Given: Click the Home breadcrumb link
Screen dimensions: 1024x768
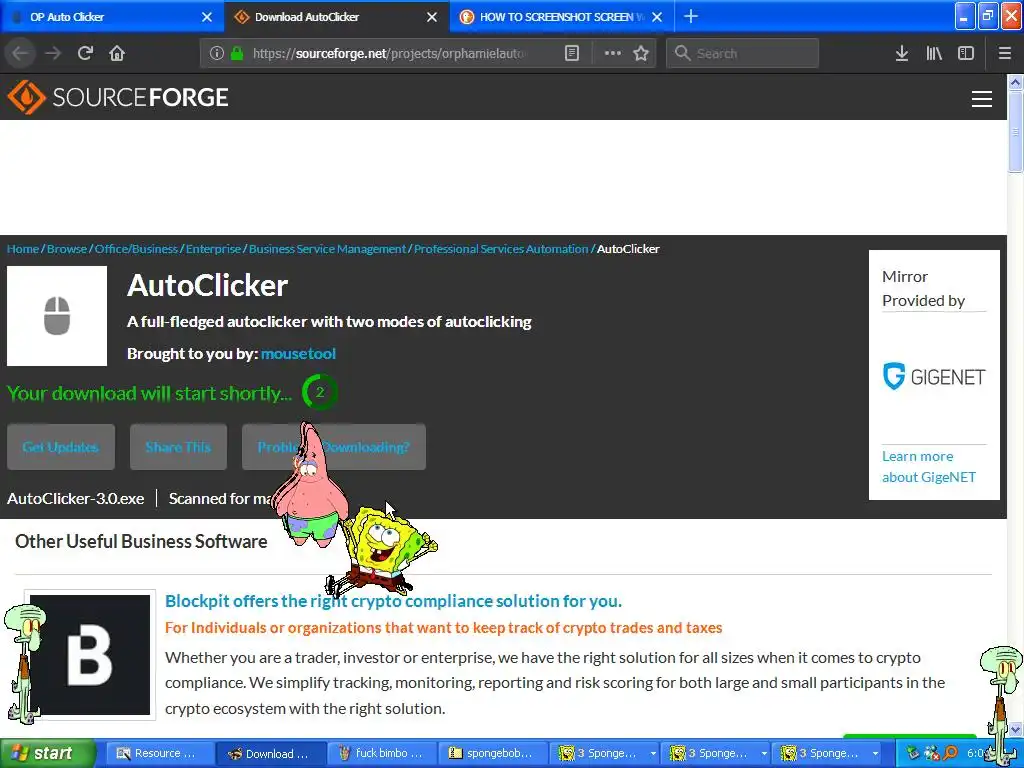Looking at the screenshot, I should (23, 249).
